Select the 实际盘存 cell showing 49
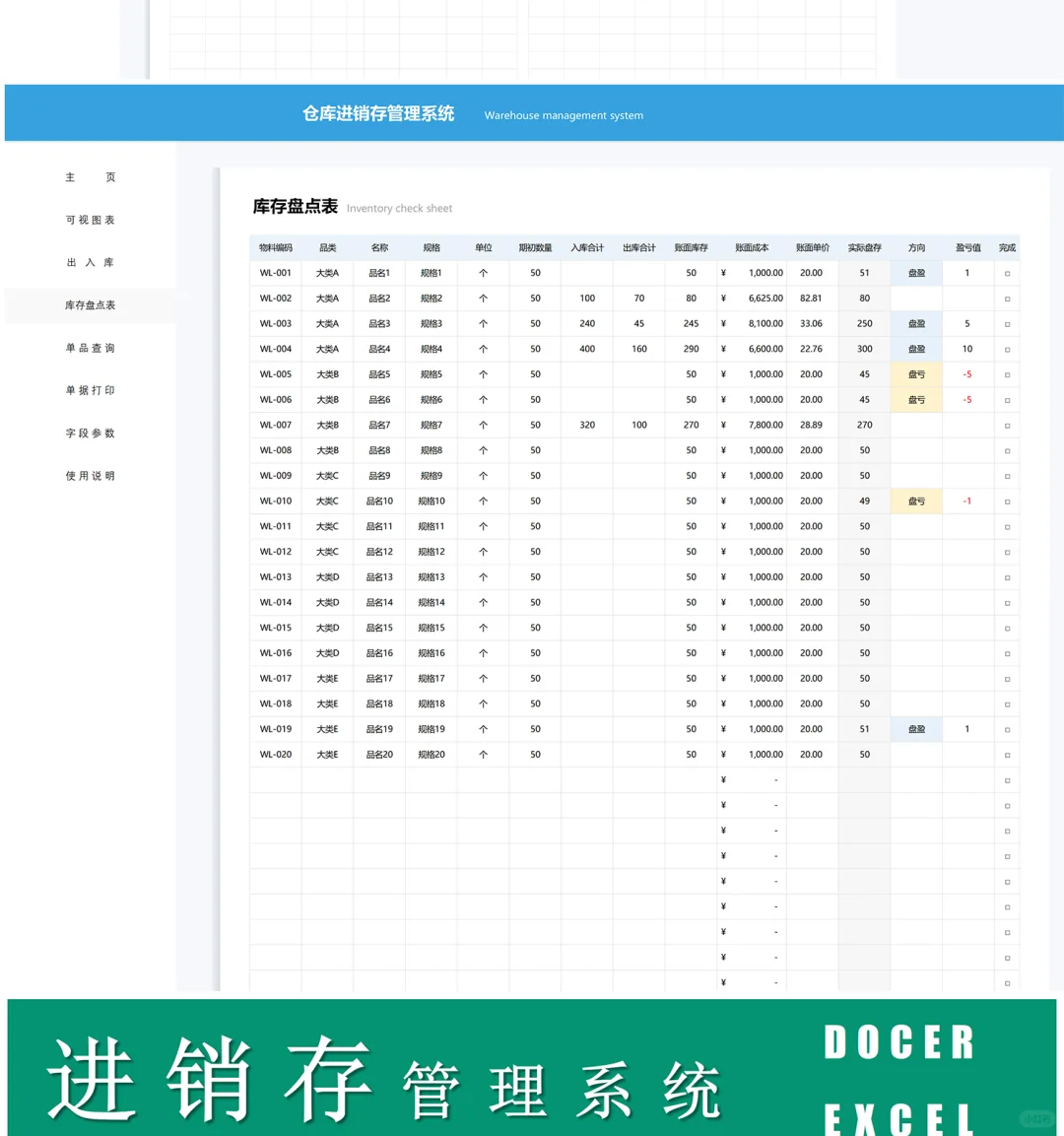This screenshot has height=1136, width=1064. pos(864,501)
